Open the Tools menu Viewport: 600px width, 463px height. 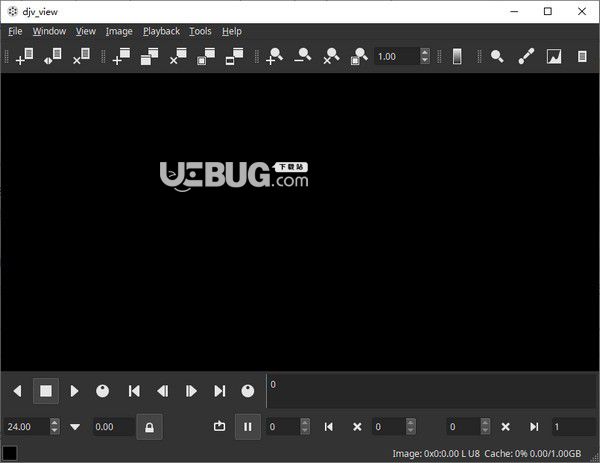(x=200, y=31)
